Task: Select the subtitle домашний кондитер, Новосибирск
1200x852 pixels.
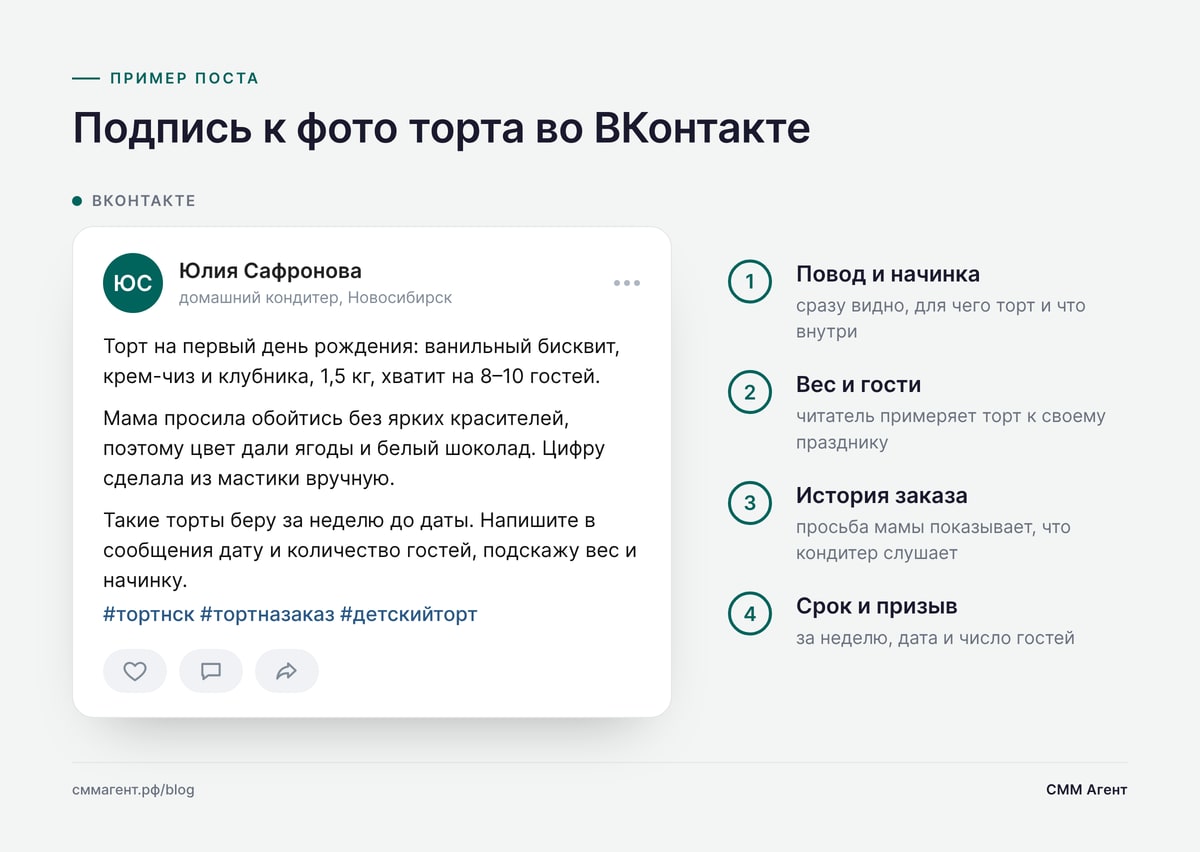Action: tap(316, 298)
